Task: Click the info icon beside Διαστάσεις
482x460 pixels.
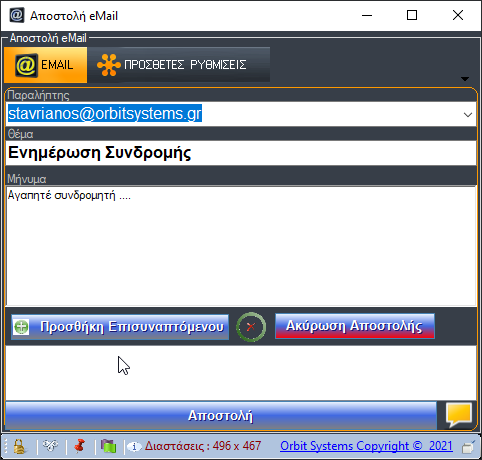Action: 135,447
